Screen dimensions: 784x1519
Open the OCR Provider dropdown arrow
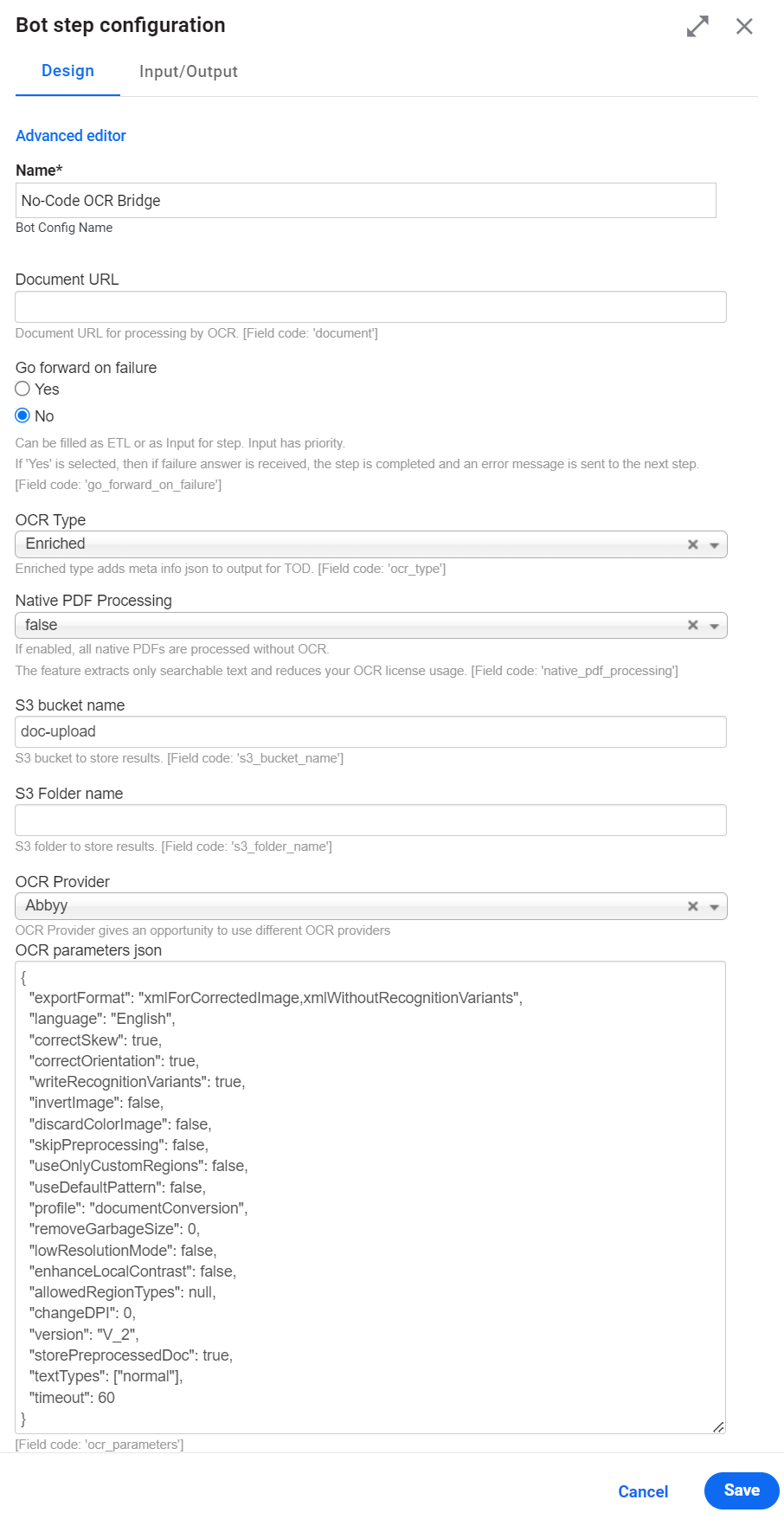click(x=715, y=907)
